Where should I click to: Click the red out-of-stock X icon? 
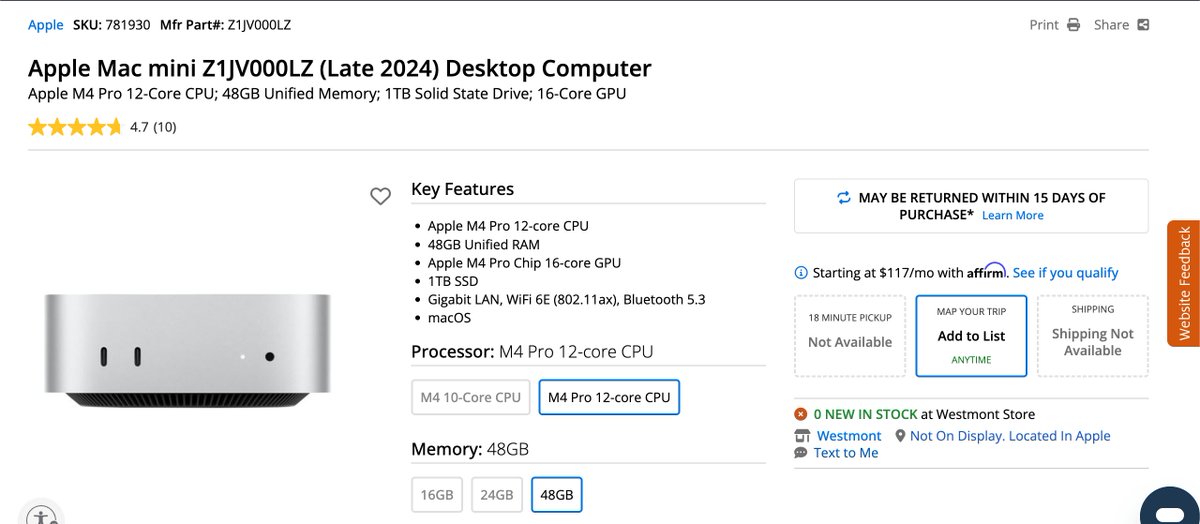pyautogui.click(x=801, y=414)
